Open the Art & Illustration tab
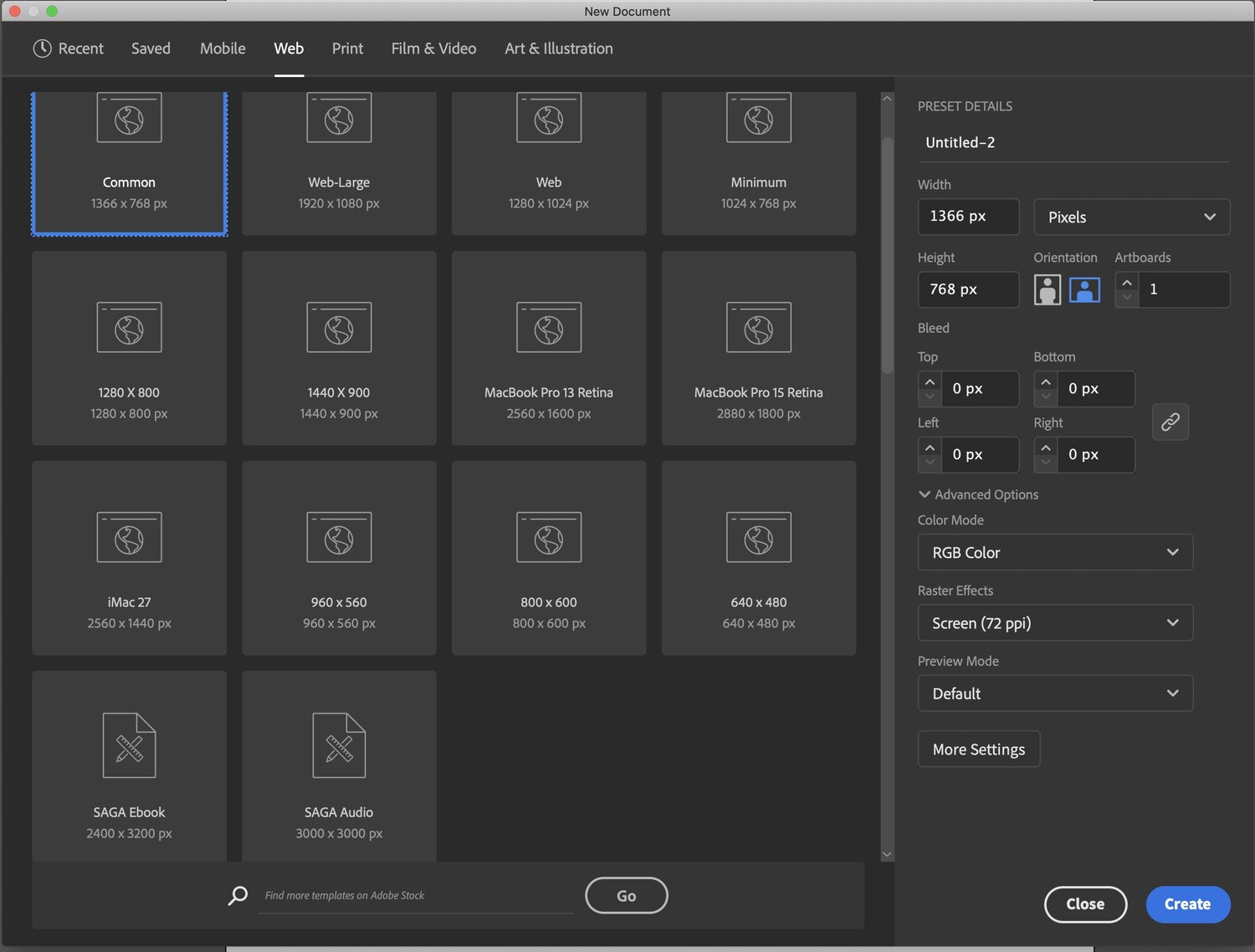Screen dimensions: 1255x952 click(x=558, y=49)
